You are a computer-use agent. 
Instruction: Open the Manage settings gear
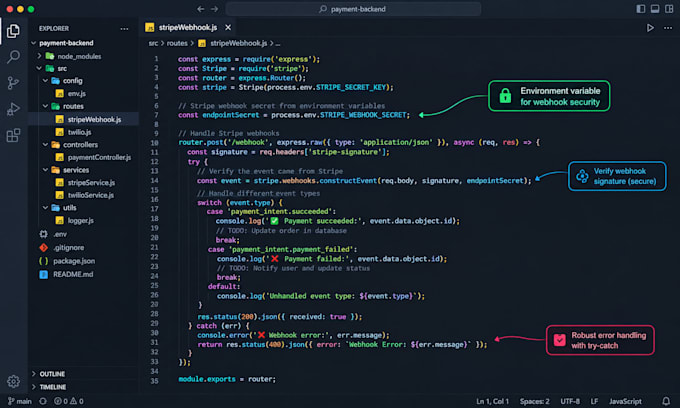13,381
